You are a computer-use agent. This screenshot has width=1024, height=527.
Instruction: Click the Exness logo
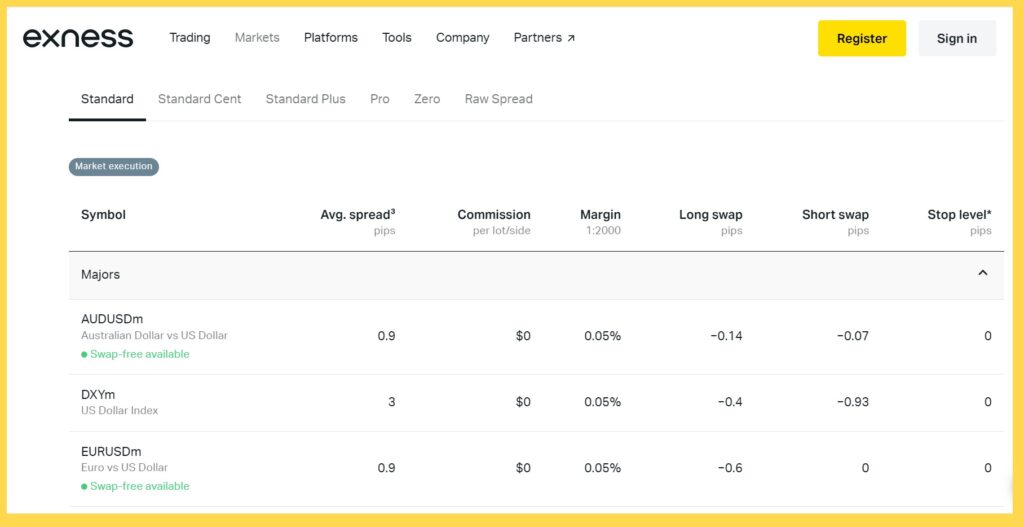pos(78,38)
